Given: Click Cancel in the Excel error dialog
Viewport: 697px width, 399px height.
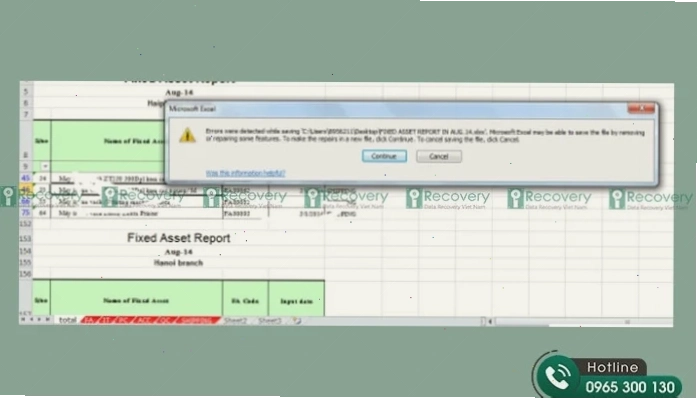Looking at the screenshot, I should tap(439, 156).
